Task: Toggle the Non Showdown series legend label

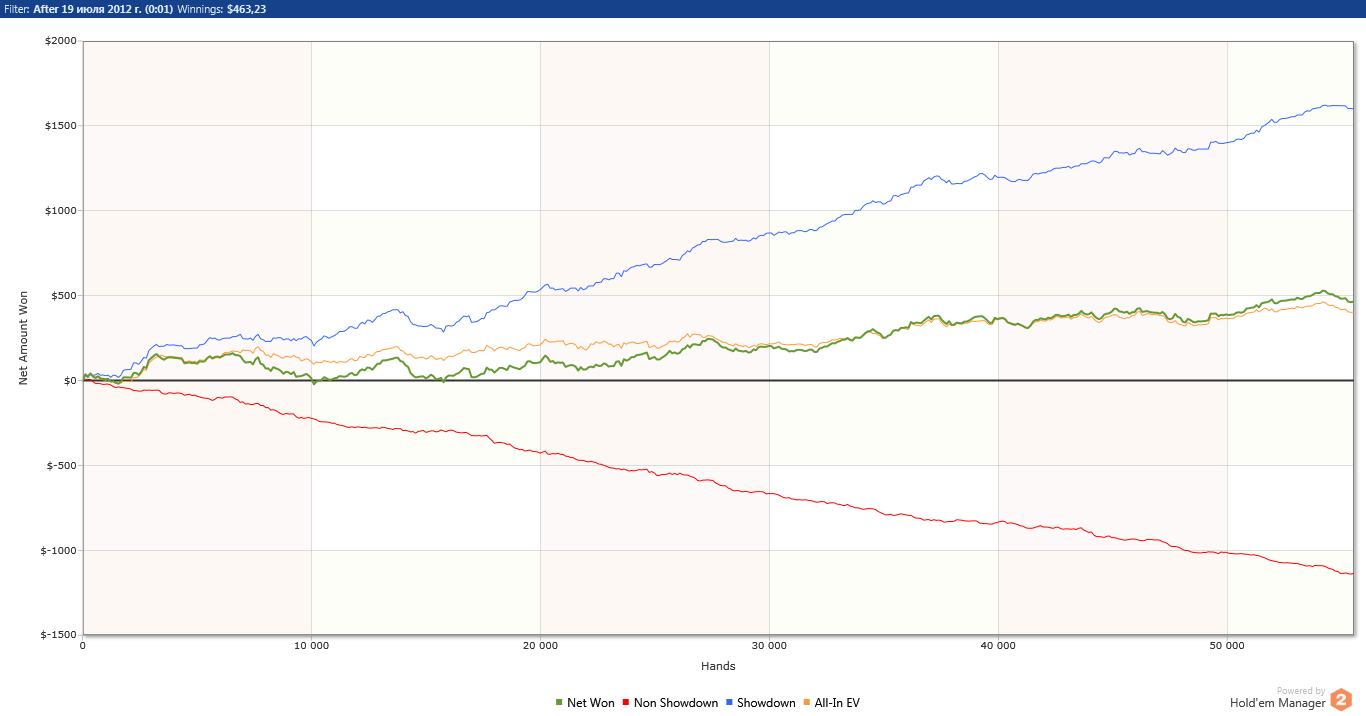Action: pyautogui.click(x=676, y=703)
